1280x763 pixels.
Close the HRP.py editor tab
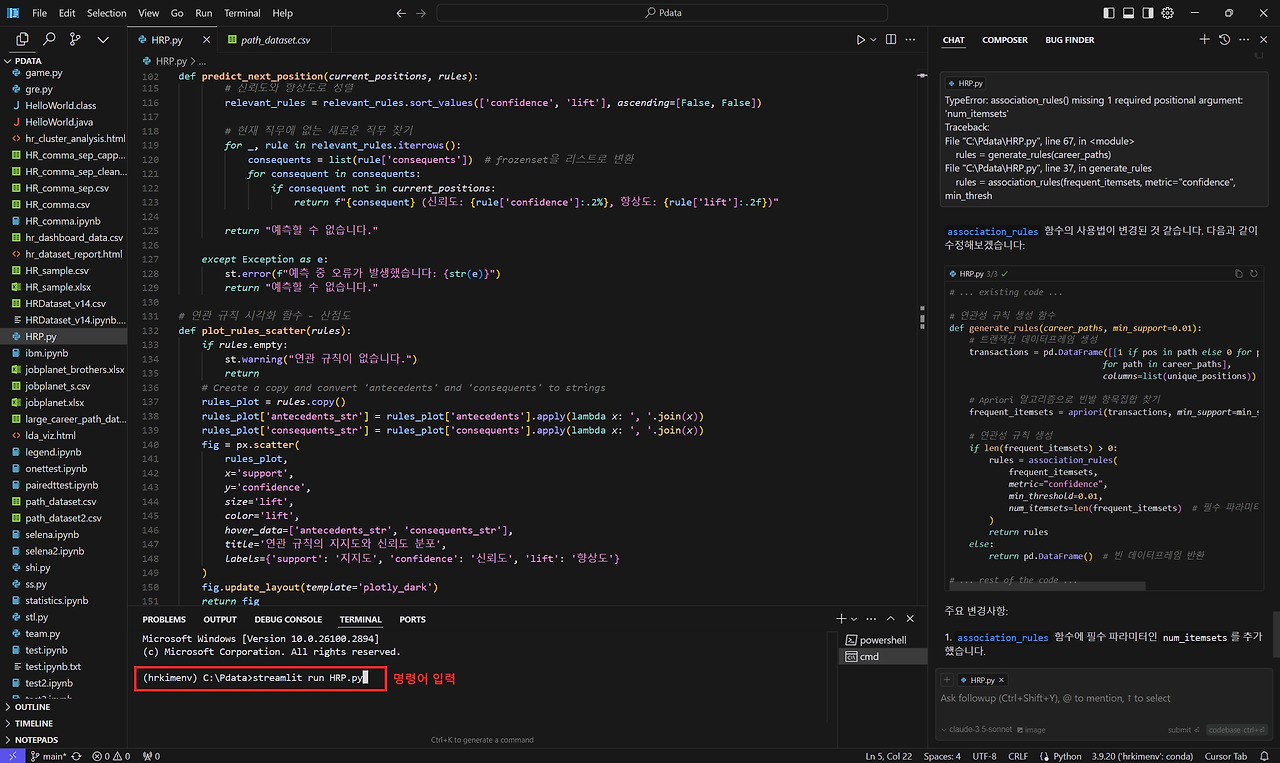click(x=207, y=40)
